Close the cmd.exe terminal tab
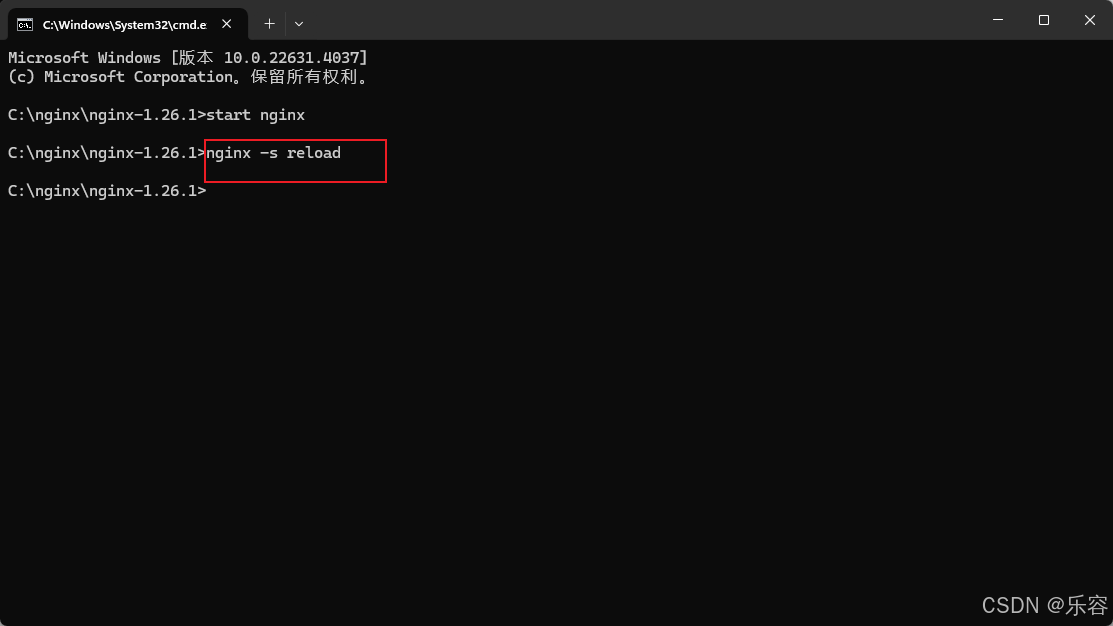The image size is (1113, 626). tap(226, 24)
